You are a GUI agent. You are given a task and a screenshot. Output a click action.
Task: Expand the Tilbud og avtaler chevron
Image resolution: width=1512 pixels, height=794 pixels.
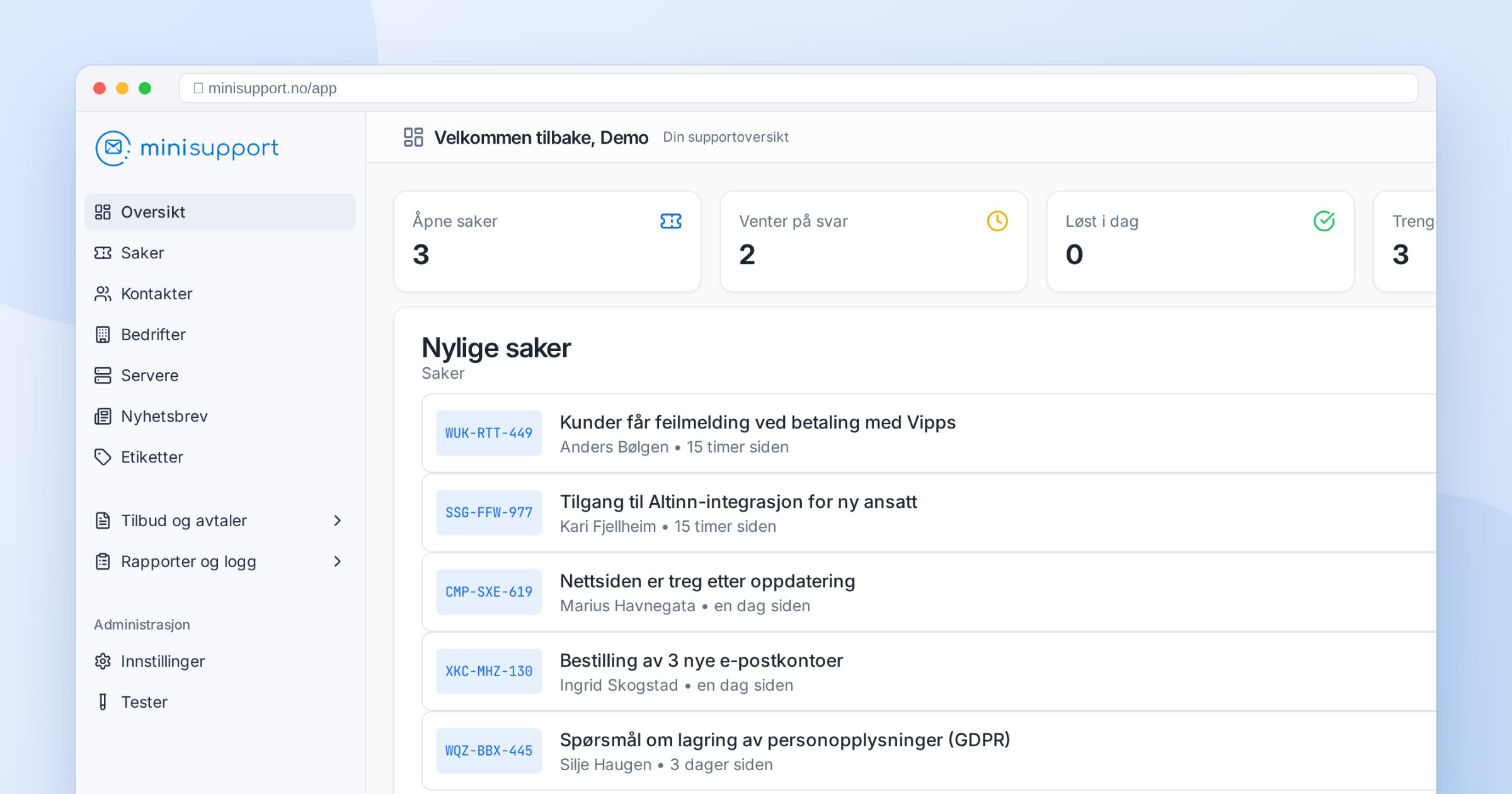(x=338, y=521)
